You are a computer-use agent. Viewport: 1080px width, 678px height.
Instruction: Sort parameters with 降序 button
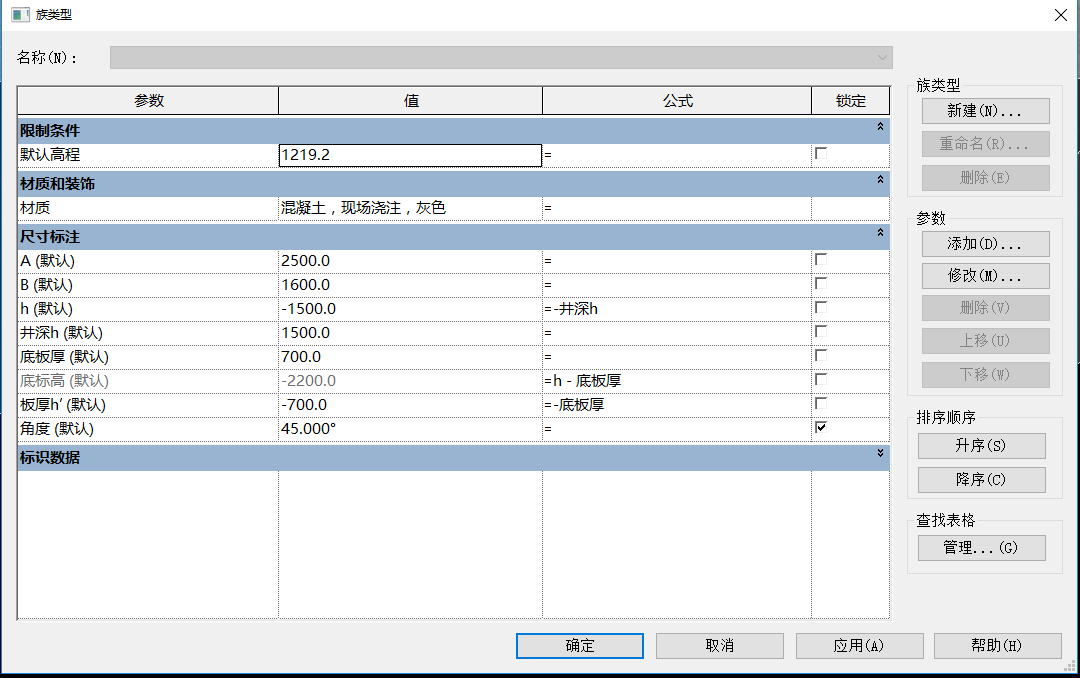click(x=980, y=480)
